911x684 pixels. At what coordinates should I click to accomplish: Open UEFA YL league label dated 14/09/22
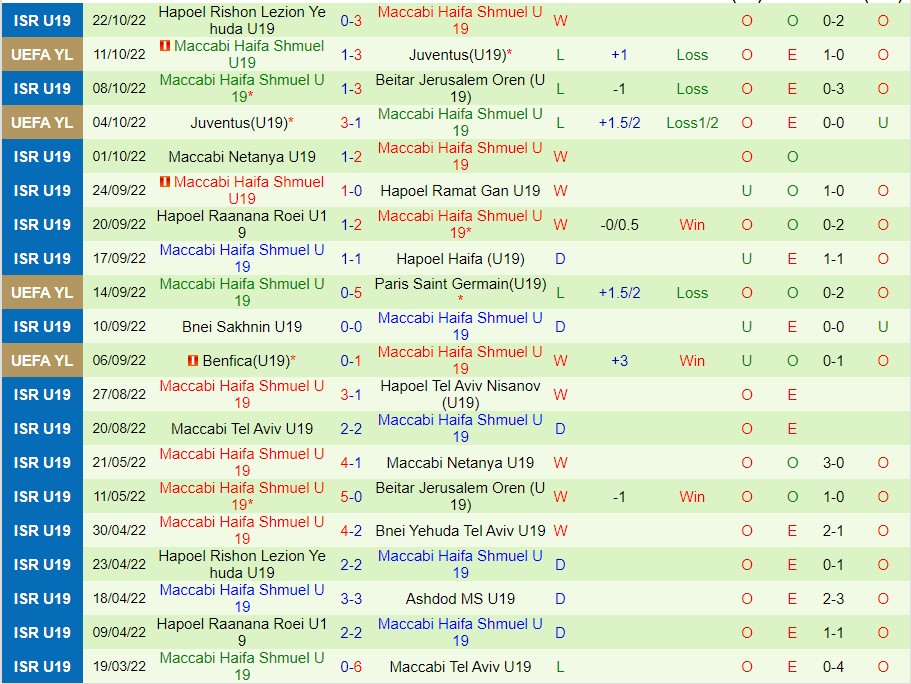[x=42, y=292]
